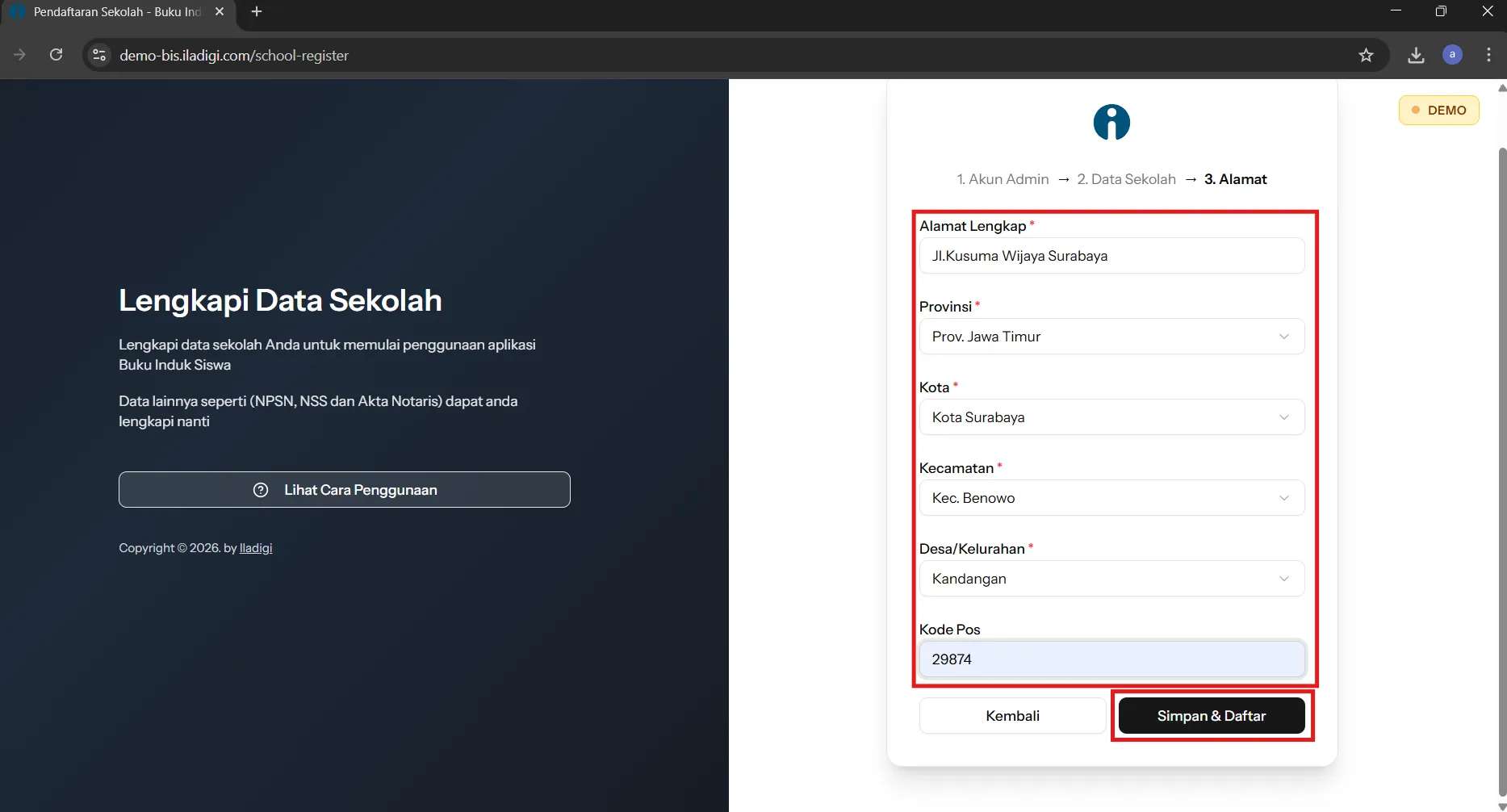Go to step 2. Data Sekolah

[1126, 179]
